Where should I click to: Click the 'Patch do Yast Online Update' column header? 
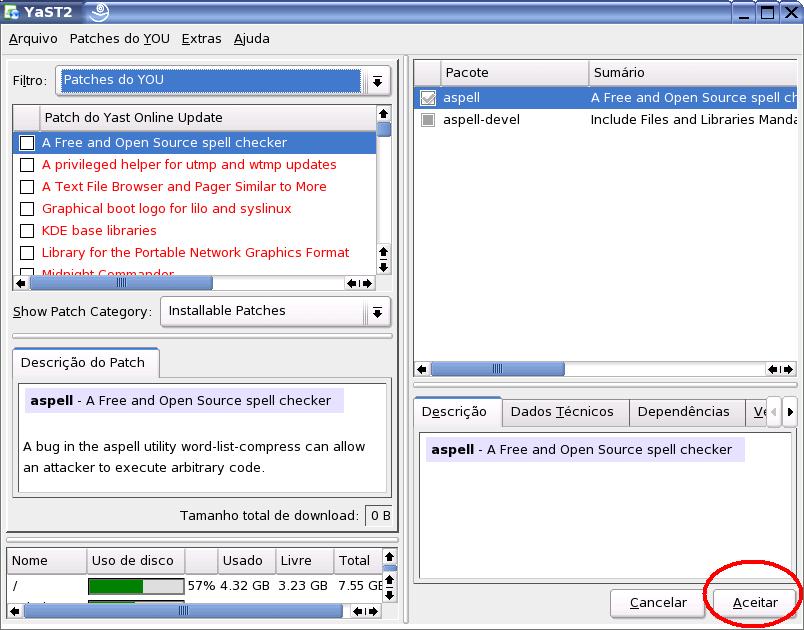pos(208,118)
